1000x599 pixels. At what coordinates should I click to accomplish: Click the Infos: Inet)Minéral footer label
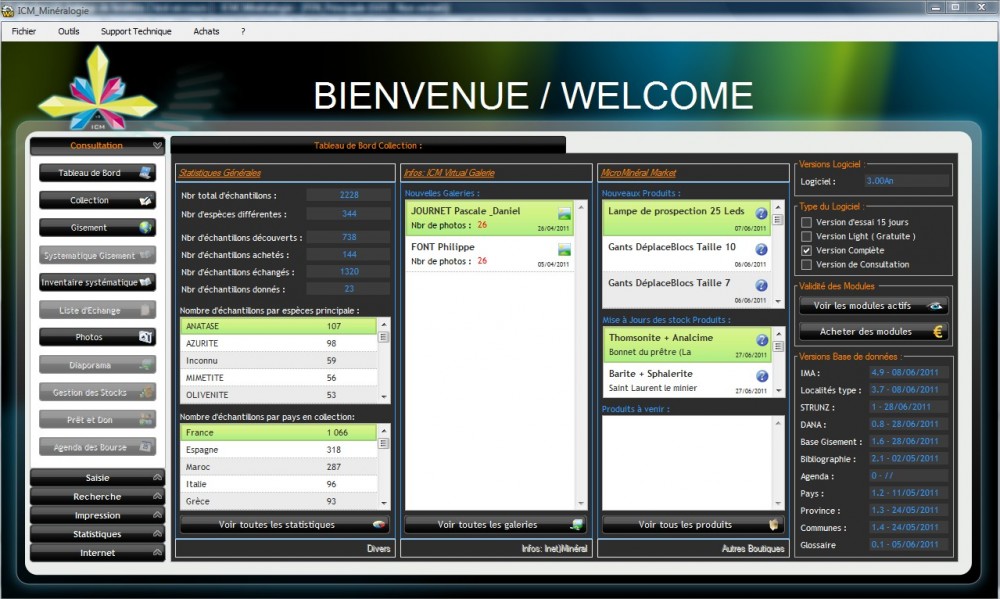click(x=554, y=549)
